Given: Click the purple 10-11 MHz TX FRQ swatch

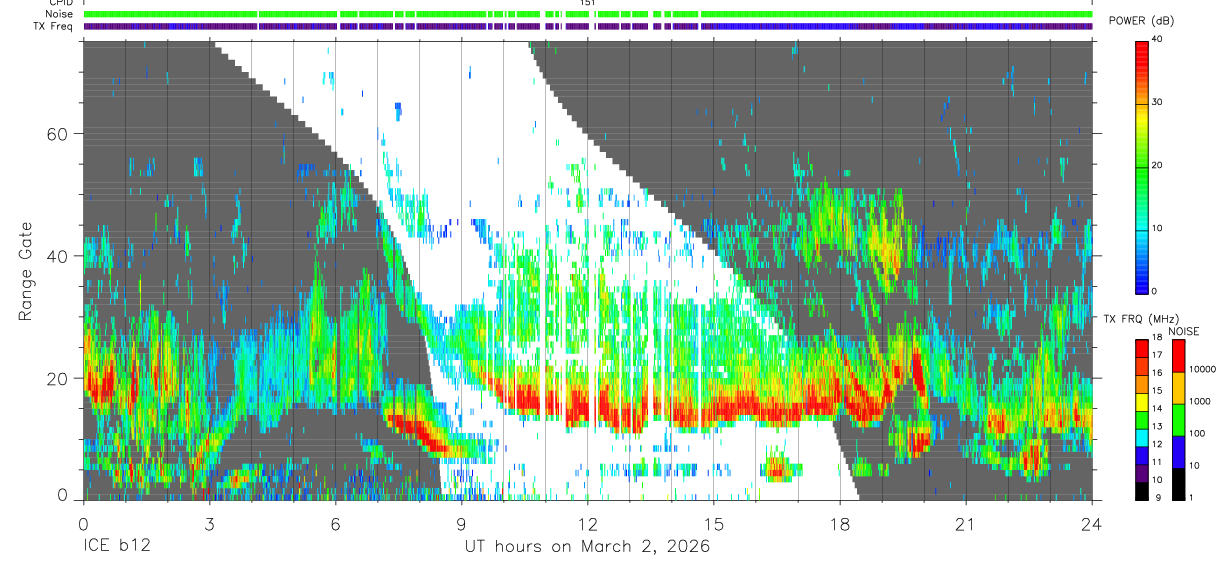Looking at the screenshot, I should [x=1141, y=473].
